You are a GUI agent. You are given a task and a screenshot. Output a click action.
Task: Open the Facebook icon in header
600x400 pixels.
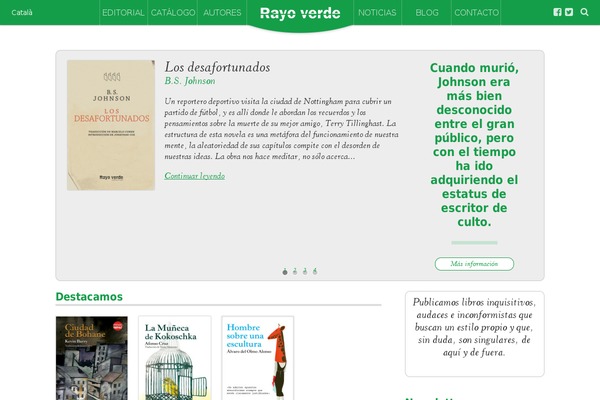(x=557, y=12)
